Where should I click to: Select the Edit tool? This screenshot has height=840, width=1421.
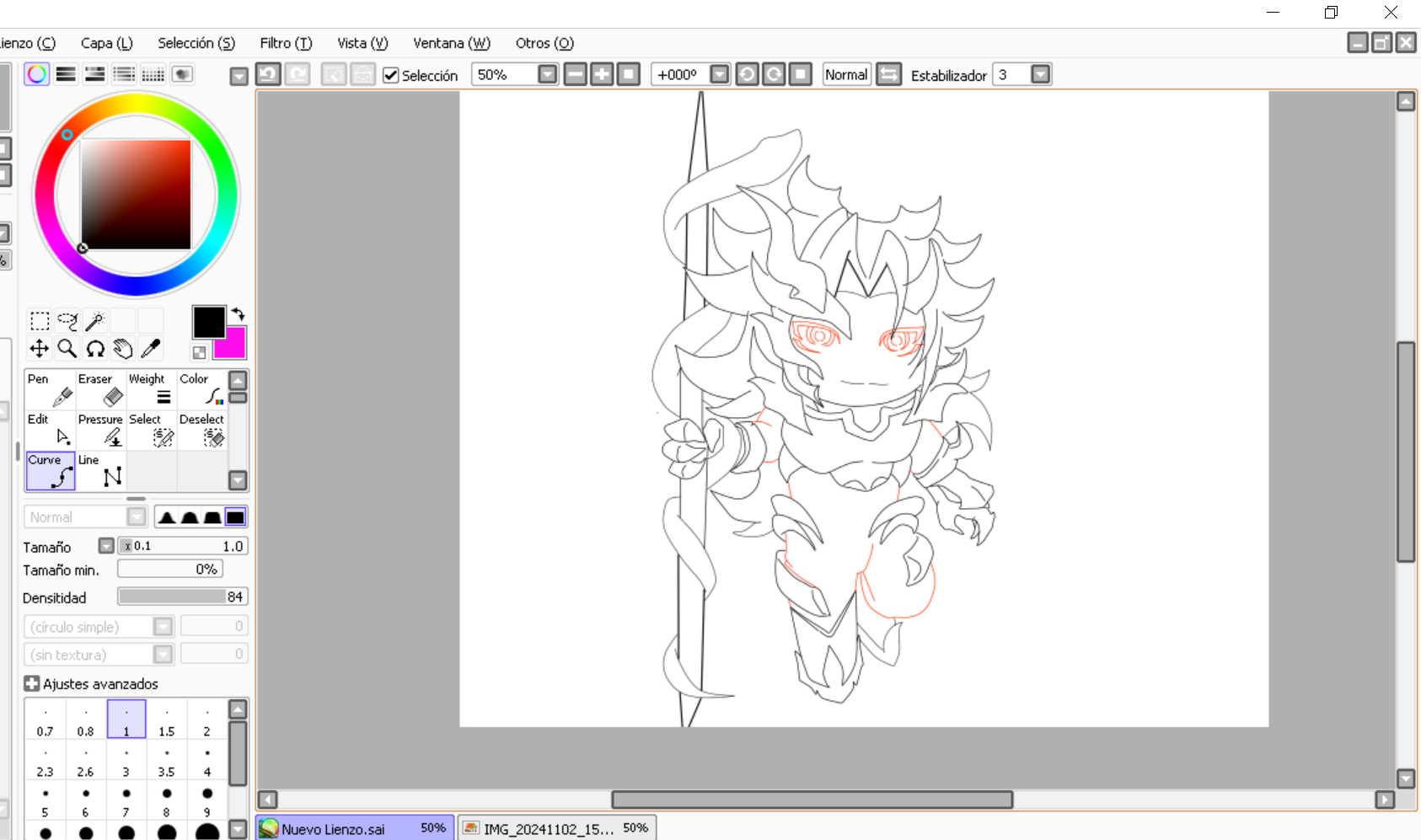click(51, 430)
